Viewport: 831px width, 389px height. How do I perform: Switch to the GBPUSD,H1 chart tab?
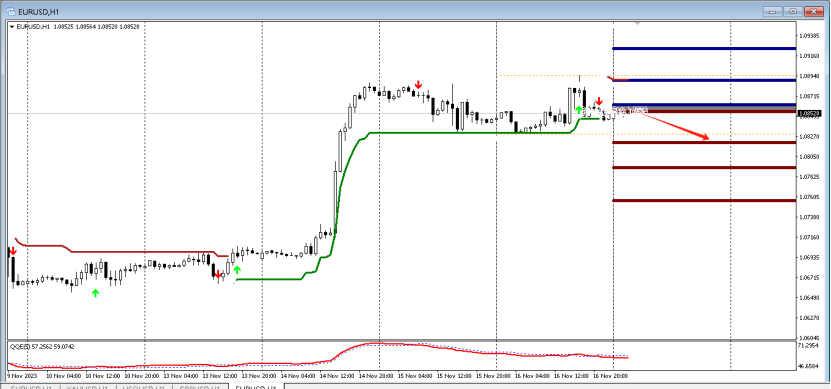[201, 388]
